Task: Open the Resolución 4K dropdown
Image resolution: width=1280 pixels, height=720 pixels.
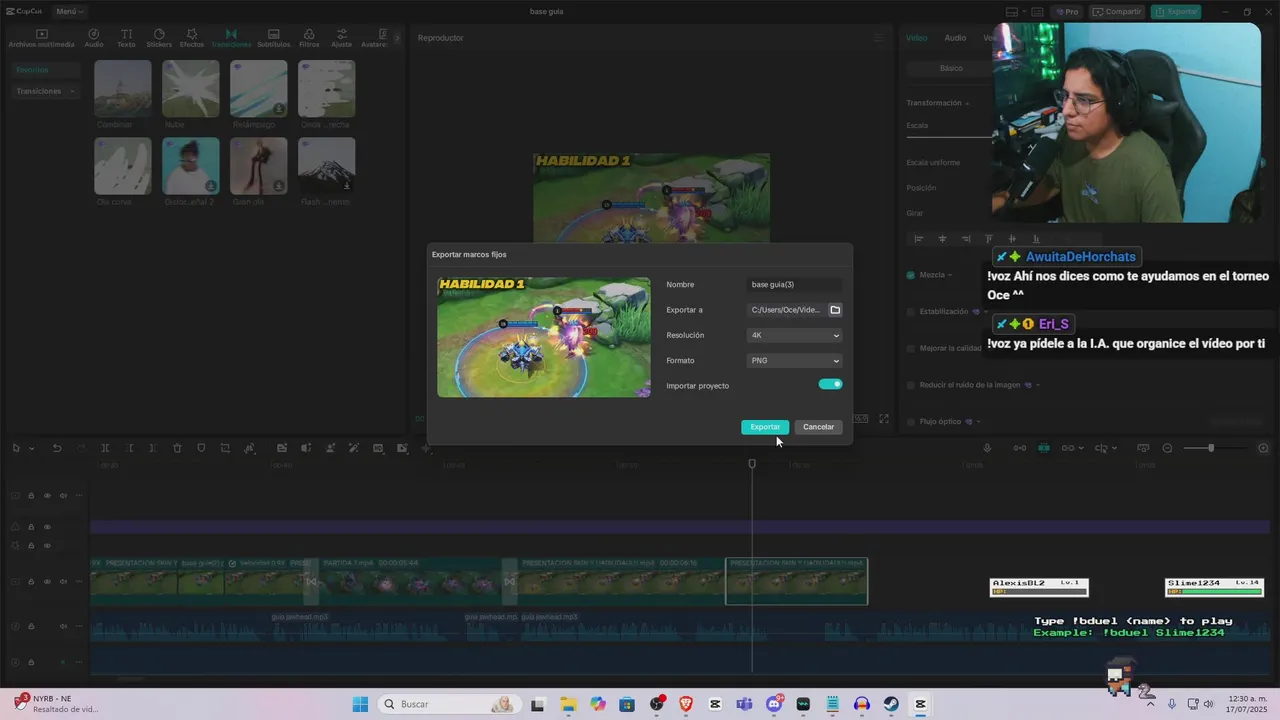Action: click(795, 336)
